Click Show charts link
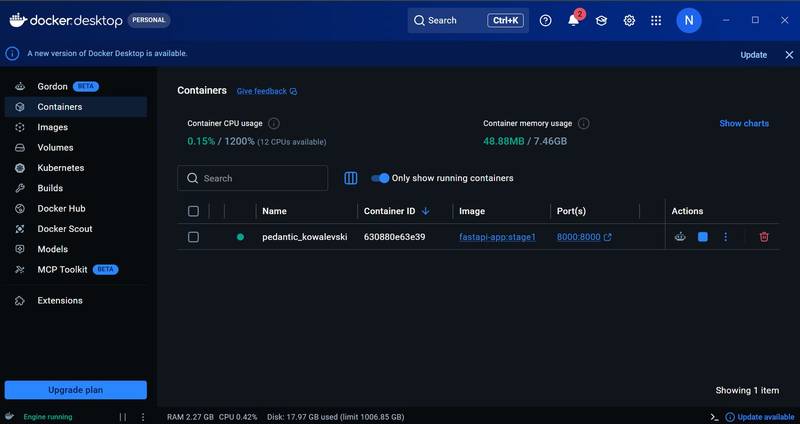Screen dimensions: 800x424 click(744, 123)
